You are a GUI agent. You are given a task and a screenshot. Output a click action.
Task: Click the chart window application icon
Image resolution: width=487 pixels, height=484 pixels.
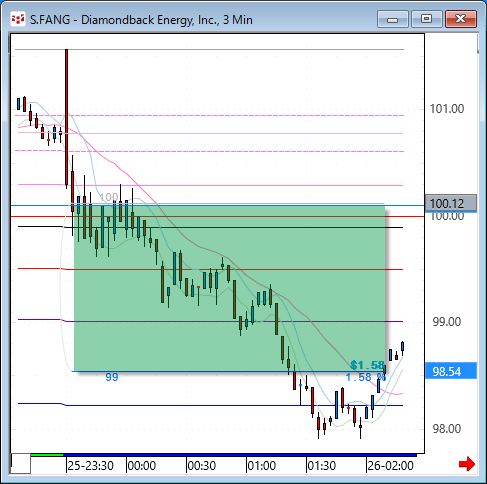point(18,19)
